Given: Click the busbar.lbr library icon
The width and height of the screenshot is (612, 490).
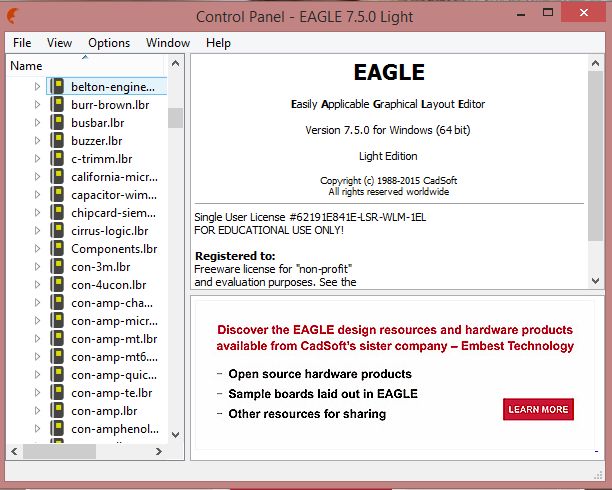Looking at the screenshot, I should pos(57,123).
